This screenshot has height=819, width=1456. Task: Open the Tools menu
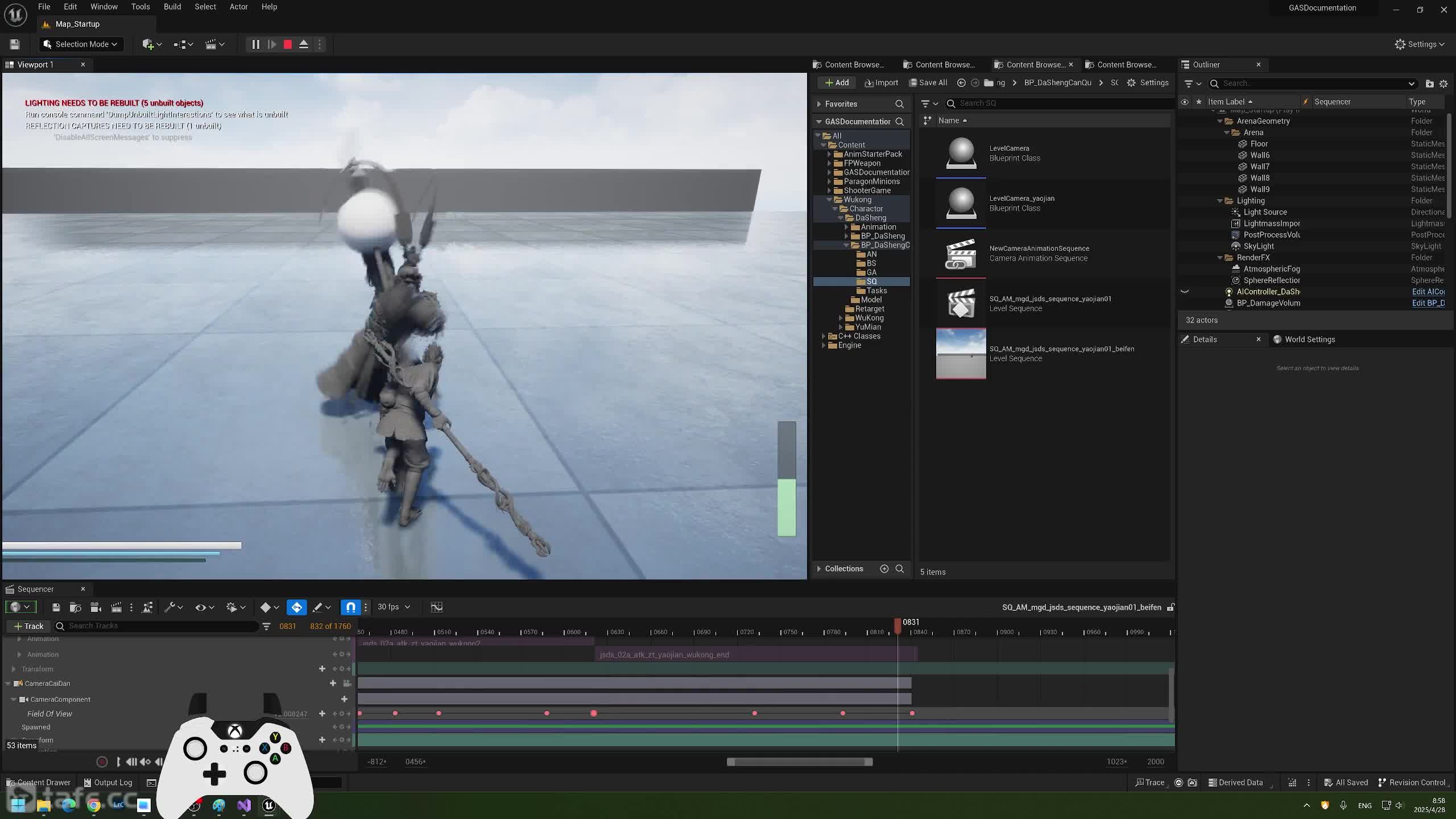(x=140, y=7)
